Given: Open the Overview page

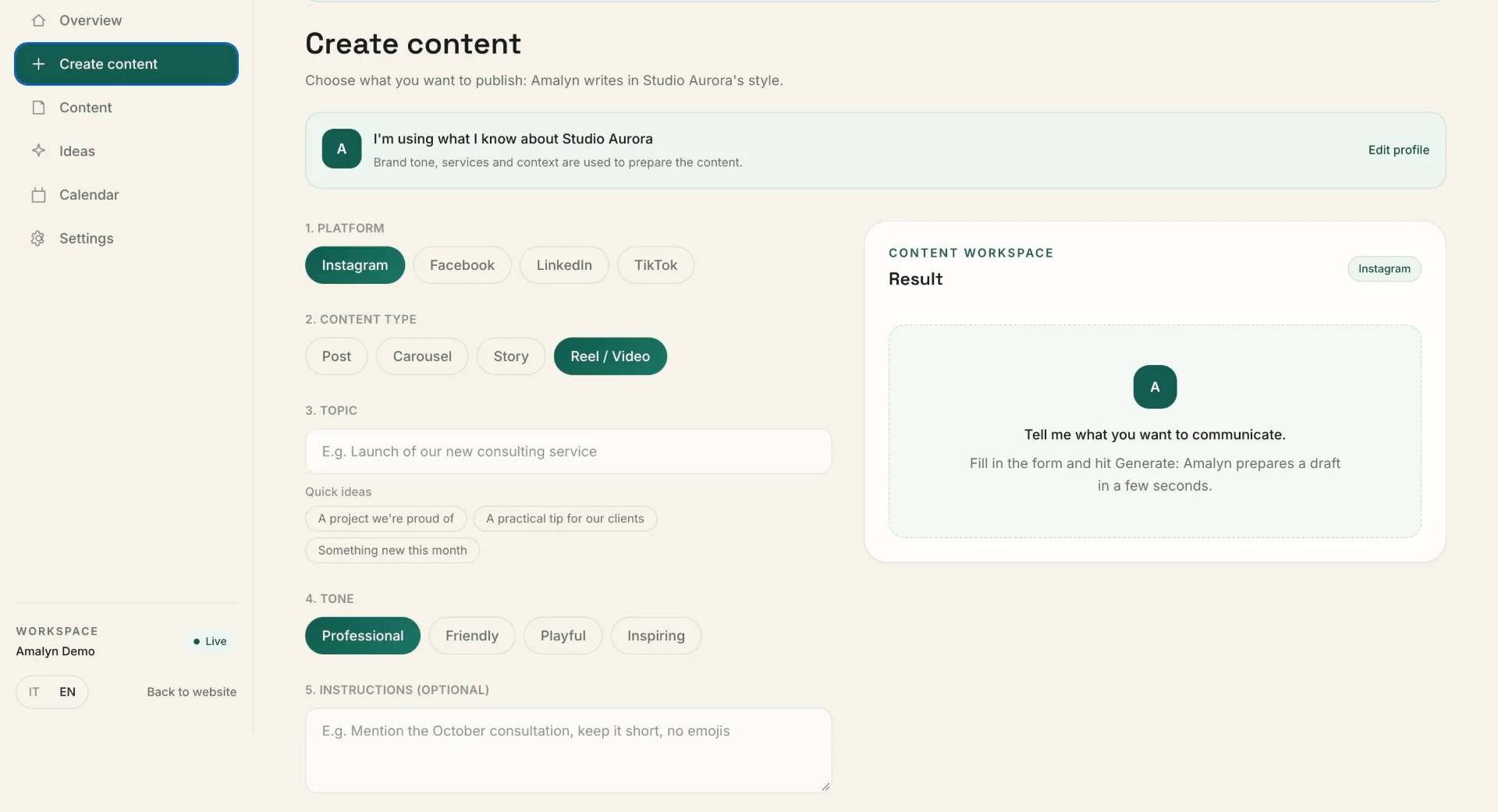Looking at the screenshot, I should [x=126, y=20].
